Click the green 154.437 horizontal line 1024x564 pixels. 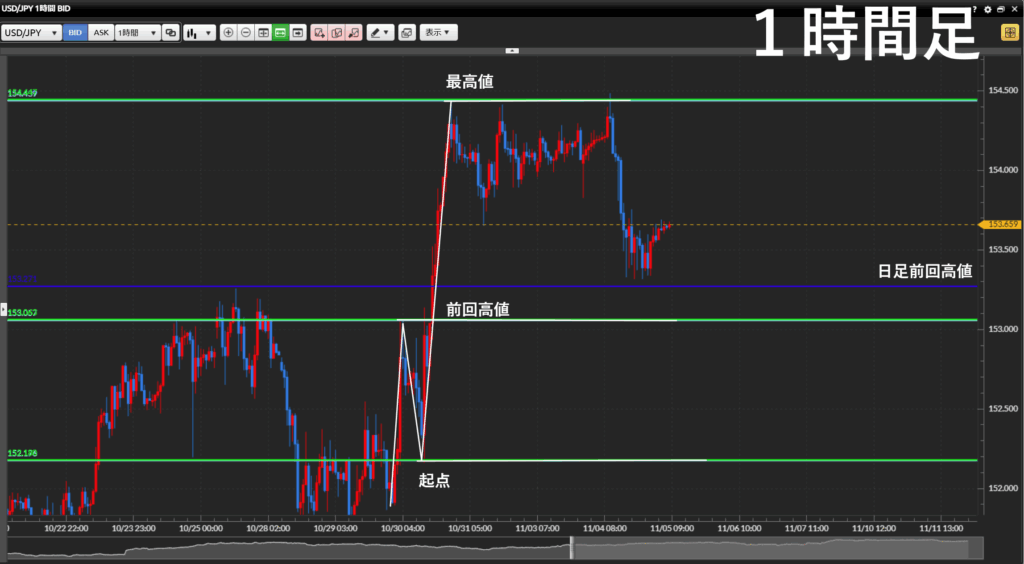coord(300,100)
